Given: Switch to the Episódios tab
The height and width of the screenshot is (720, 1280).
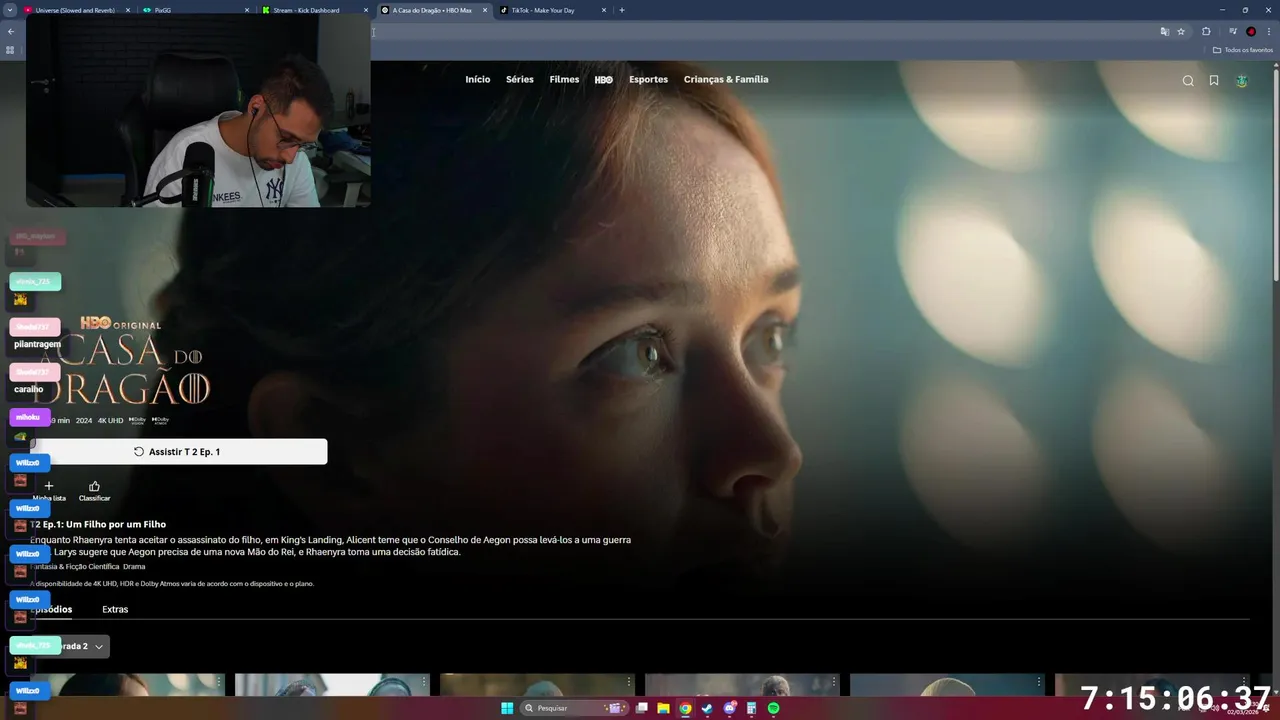Looking at the screenshot, I should tap(51, 609).
